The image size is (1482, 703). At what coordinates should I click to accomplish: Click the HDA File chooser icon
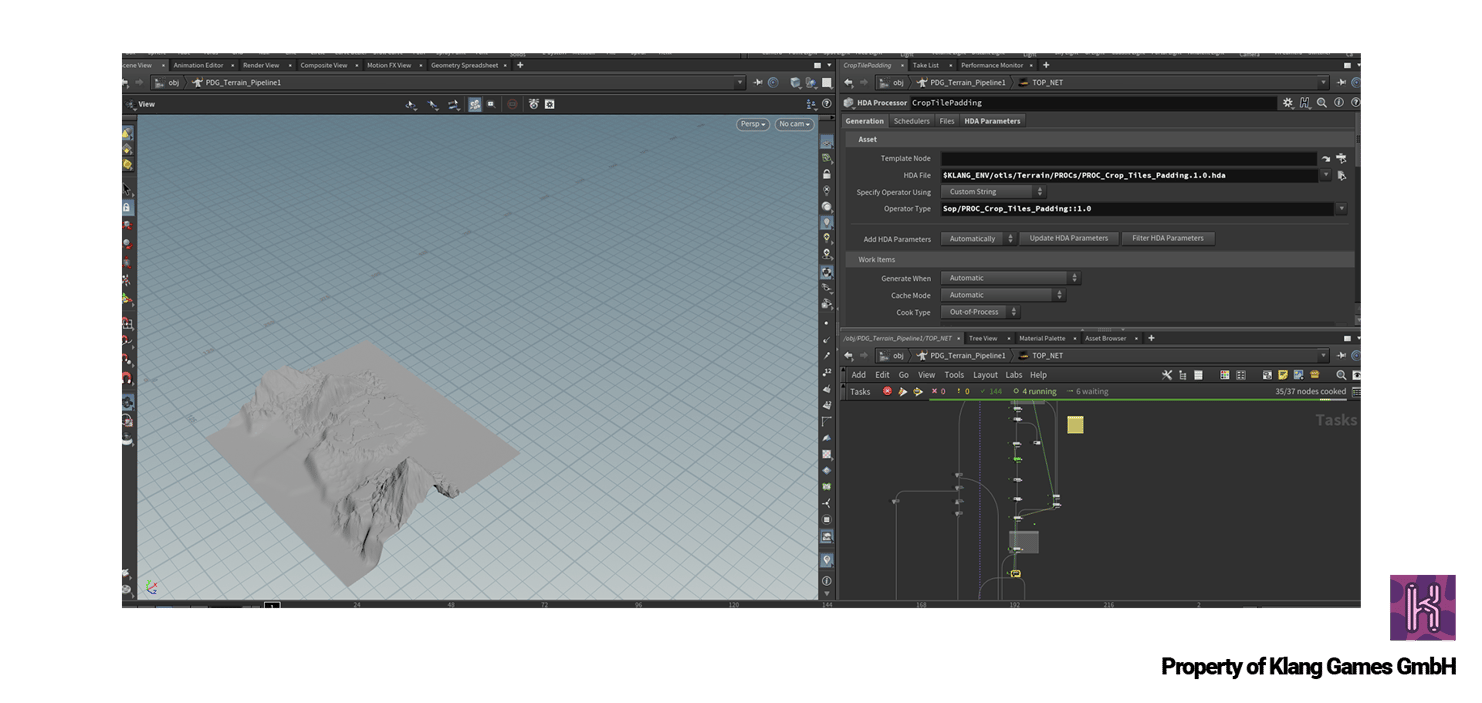click(1341, 175)
